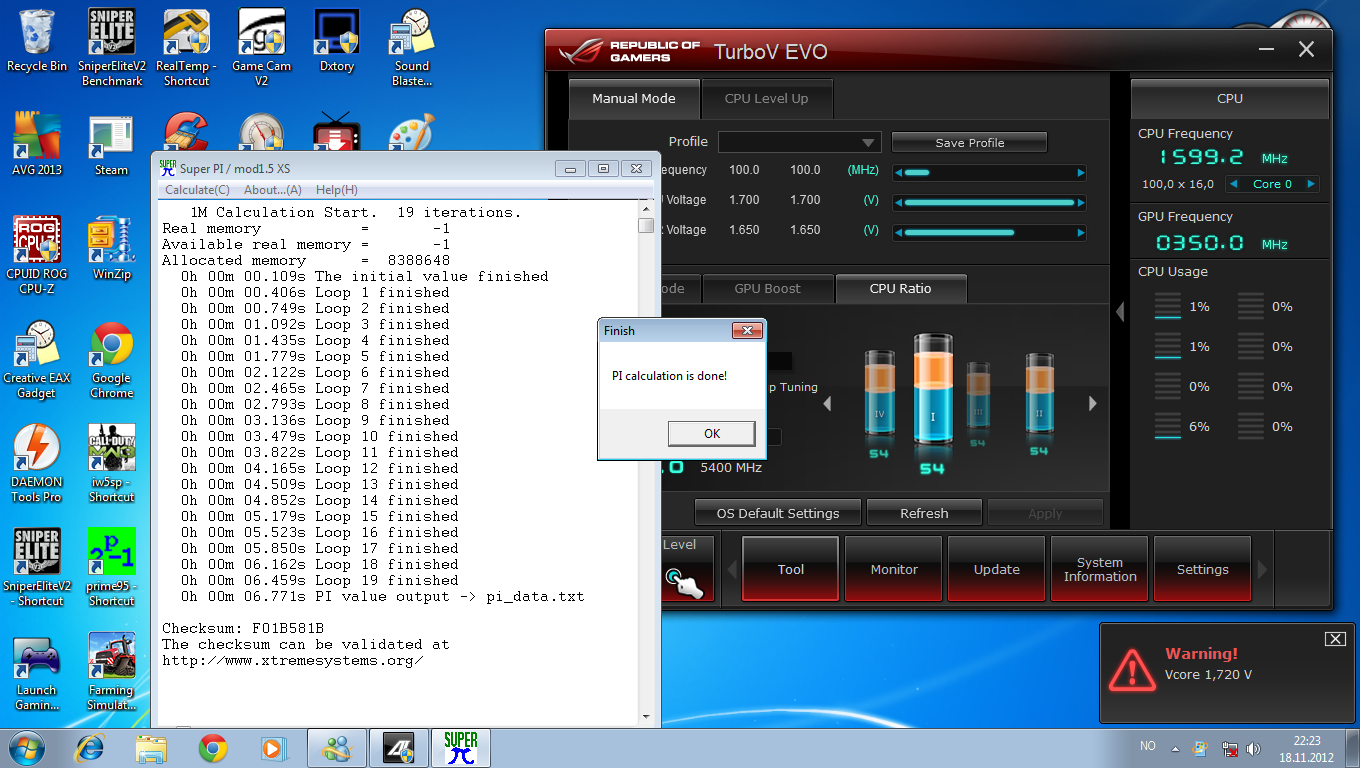Open the Dxtory desktop shortcut
The height and width of the screenshot is (768, 1360).
[x=337, y=40]
